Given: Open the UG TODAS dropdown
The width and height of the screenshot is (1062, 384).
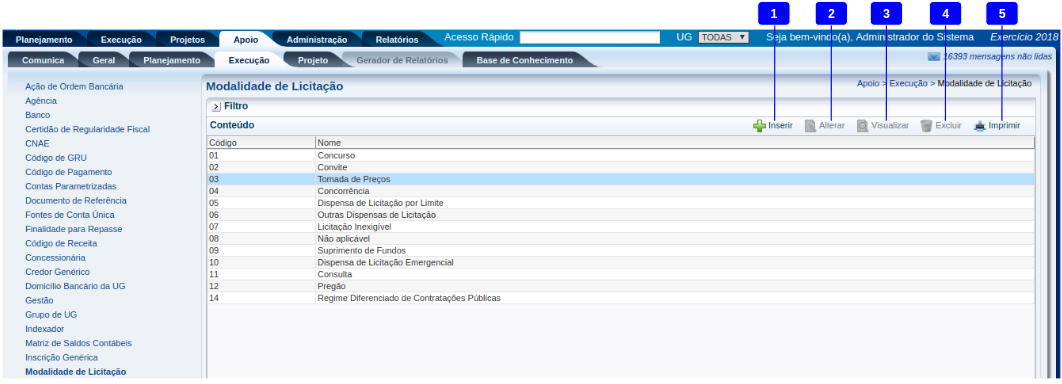Looking at the screenshot, I should coord(723,37).
